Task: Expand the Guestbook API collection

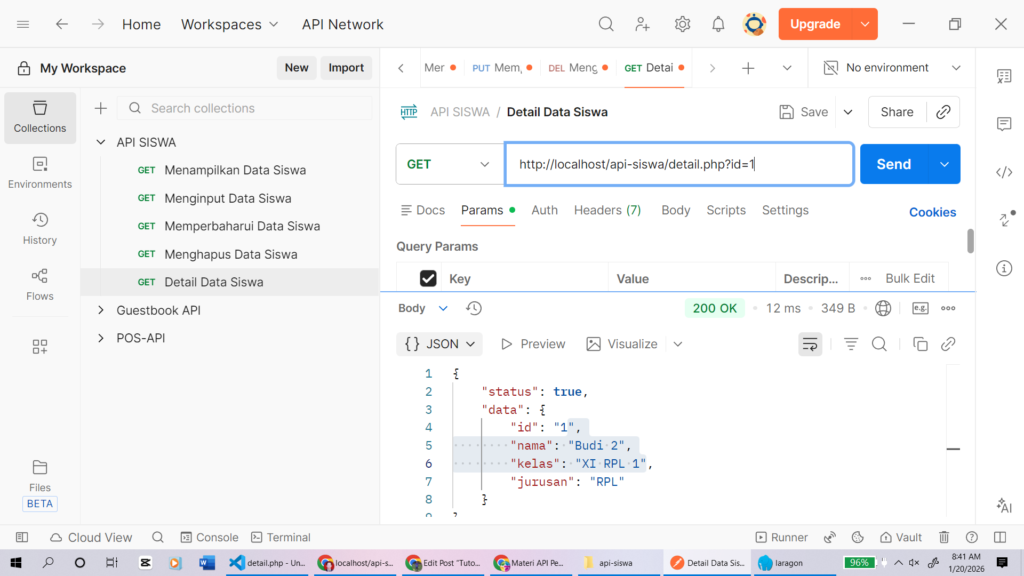Action: [x=100, y=310]
